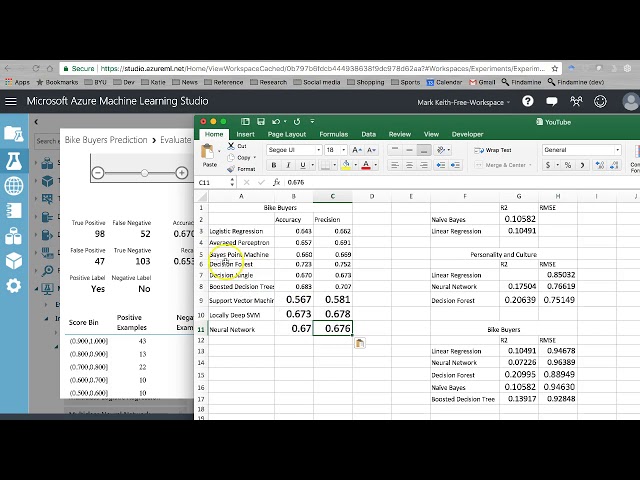Open Fill Color dropdown arrow
Image resolution: width=640 pixels, height=480 pixels.
(356, 165)
